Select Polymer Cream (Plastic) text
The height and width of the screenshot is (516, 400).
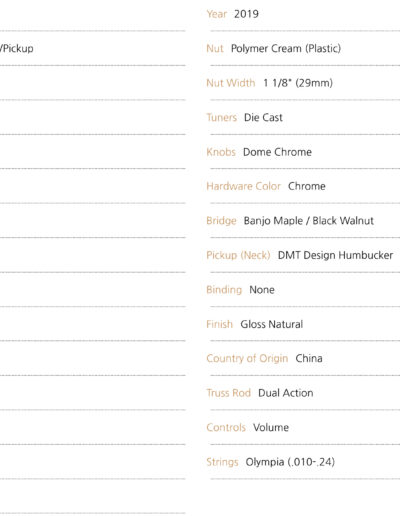[x=286, y=49]
